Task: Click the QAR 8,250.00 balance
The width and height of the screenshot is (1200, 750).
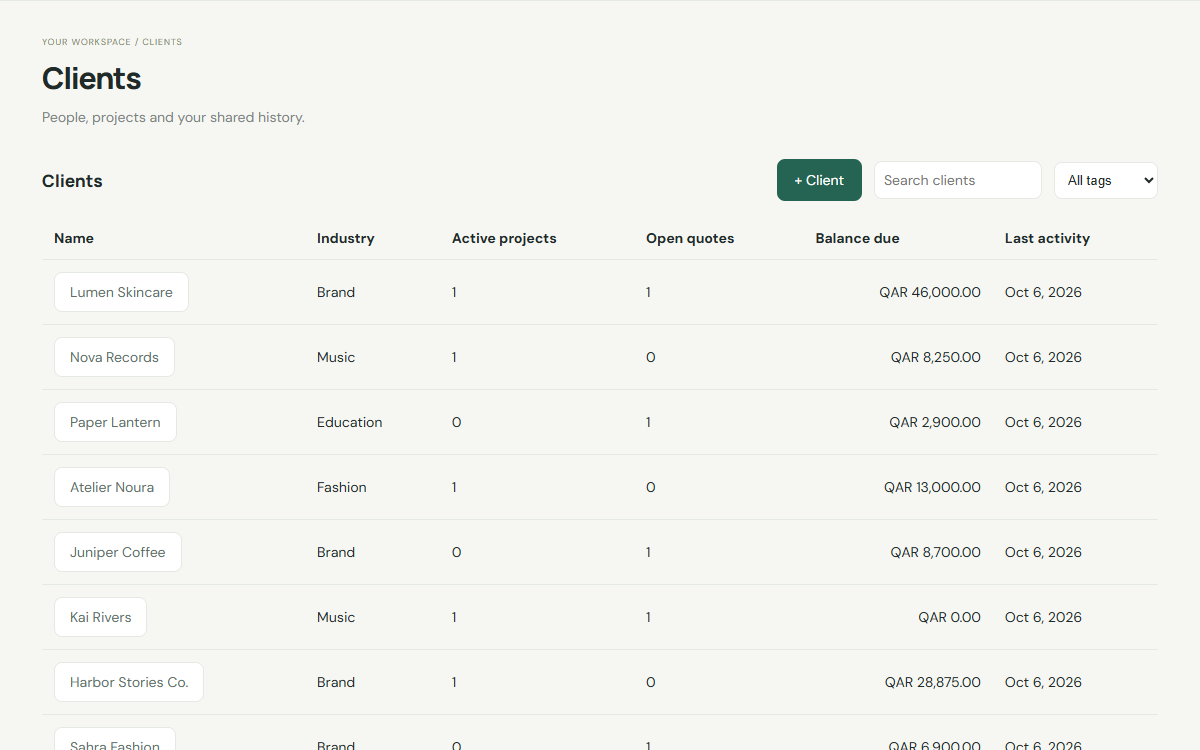Action: click(936, 357)
